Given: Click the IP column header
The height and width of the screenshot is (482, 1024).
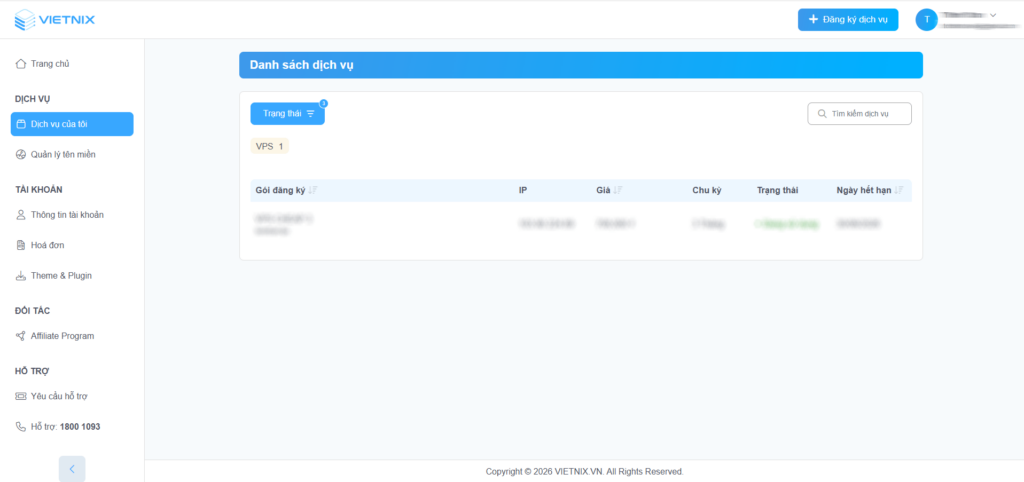Looking at the screenshot, I should click(x=523, y=190).
